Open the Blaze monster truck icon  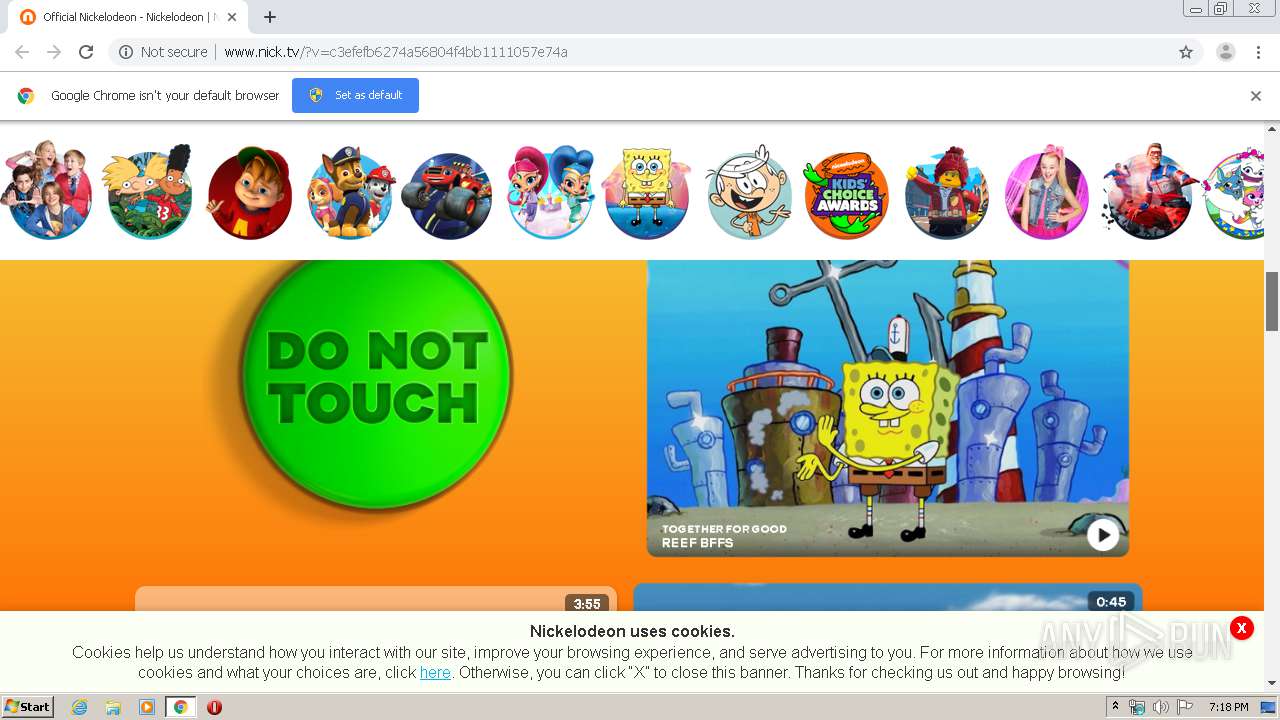tap(447, 196)
